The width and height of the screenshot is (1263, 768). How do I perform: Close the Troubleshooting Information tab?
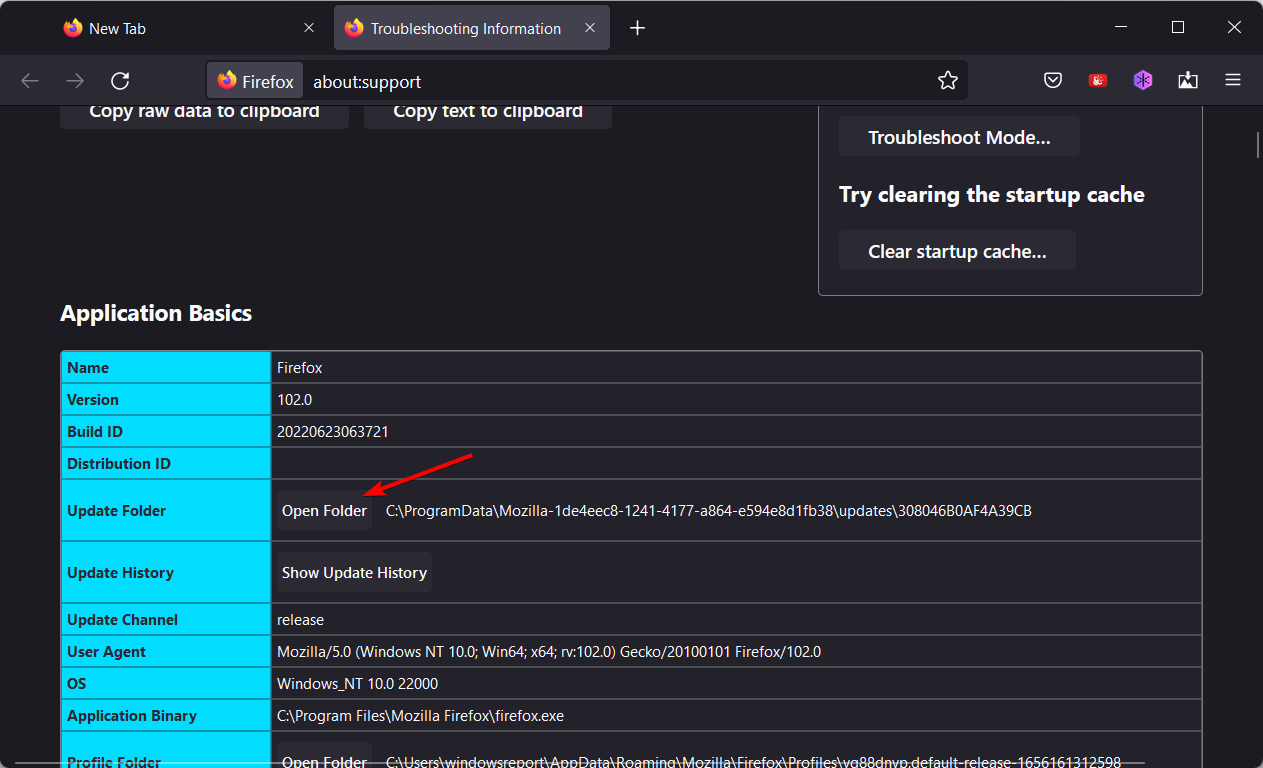pyautogui.click(x=591, y=28)
